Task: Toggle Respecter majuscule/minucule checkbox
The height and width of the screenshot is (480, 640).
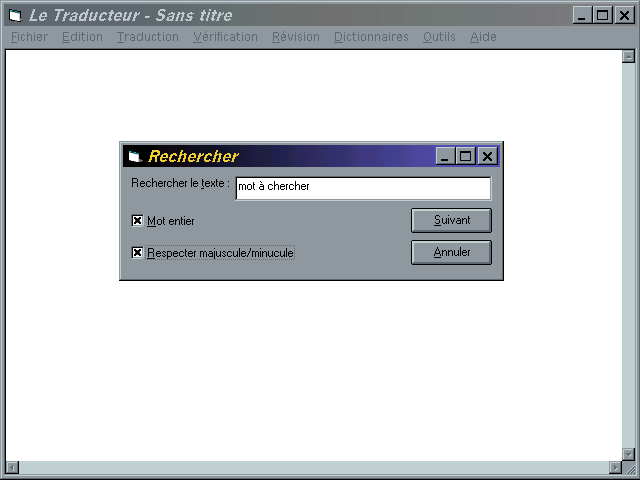Action: [137, 253]
